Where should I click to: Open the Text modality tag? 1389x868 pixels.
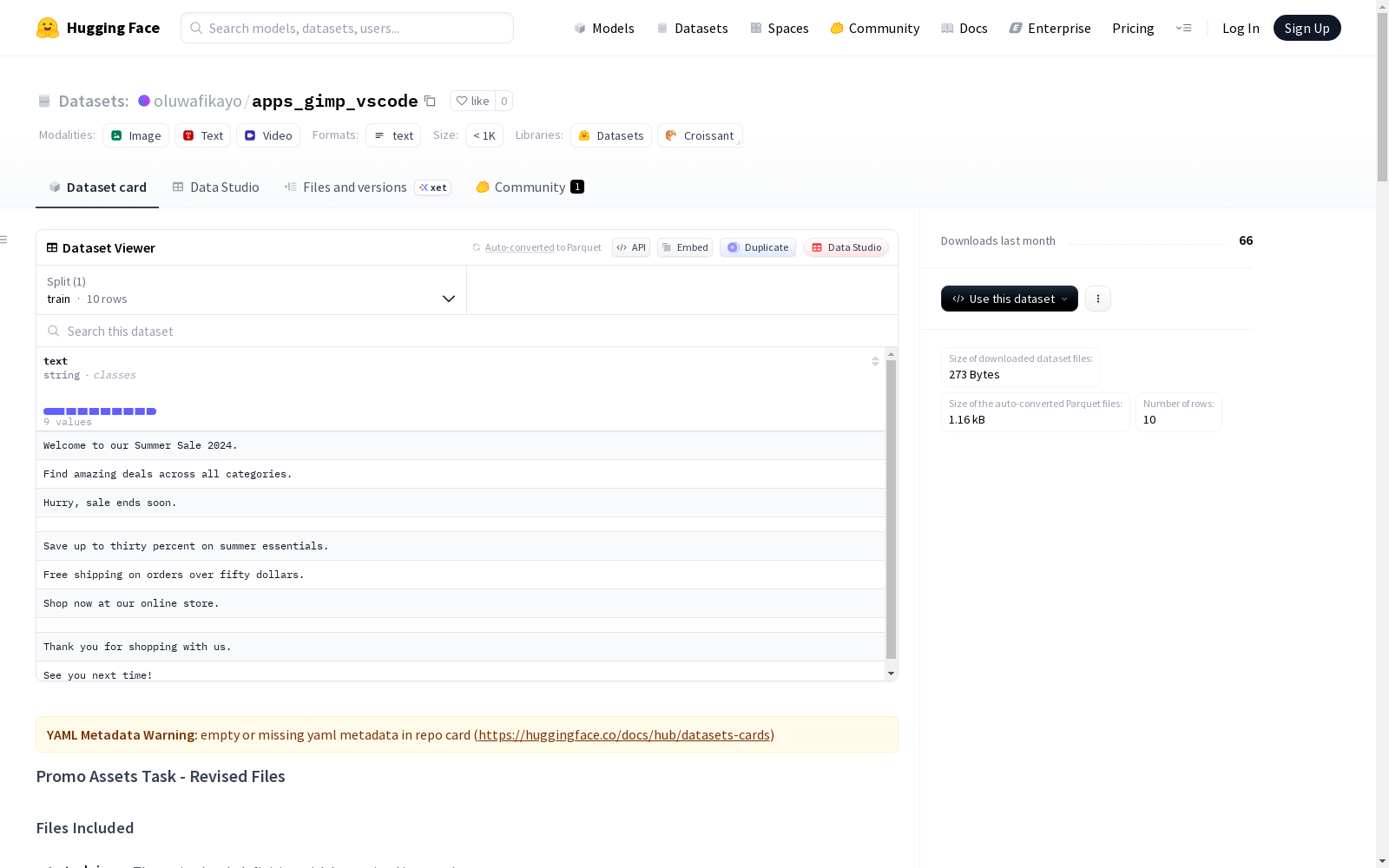point(203,135)
